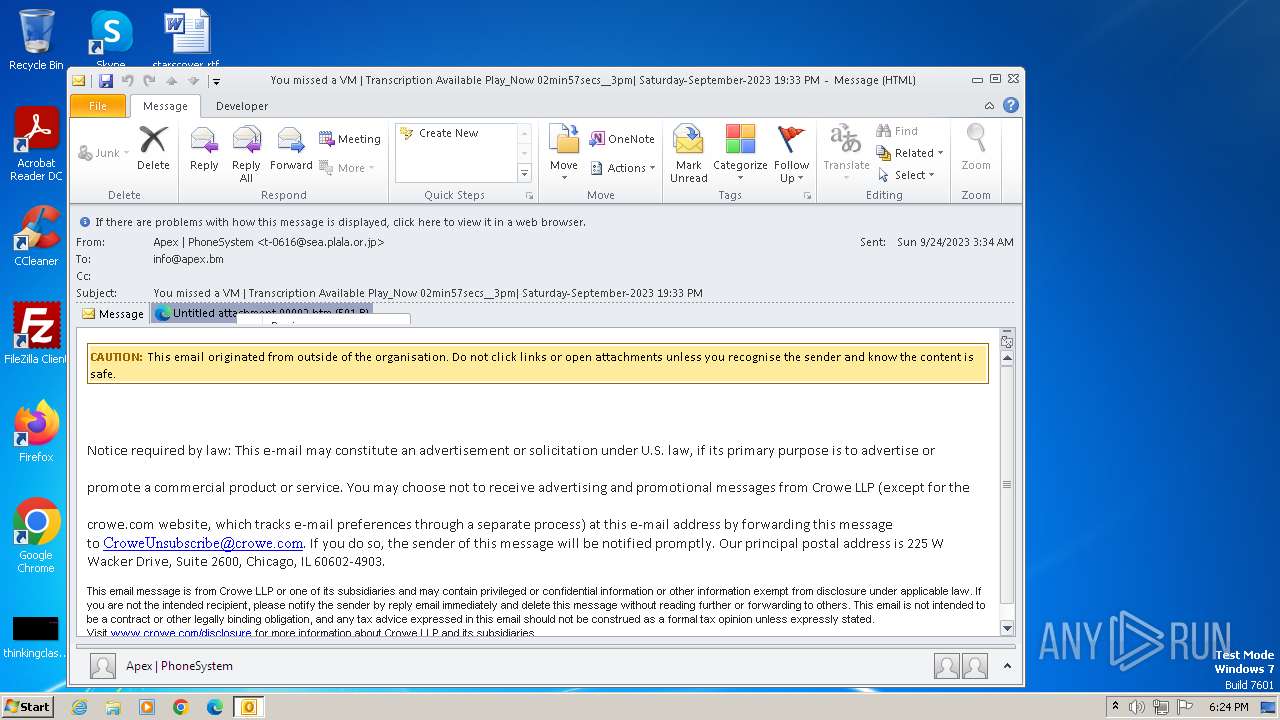Open the CroweUnsubscribe@crowe.com link

[x=203, y=543]
